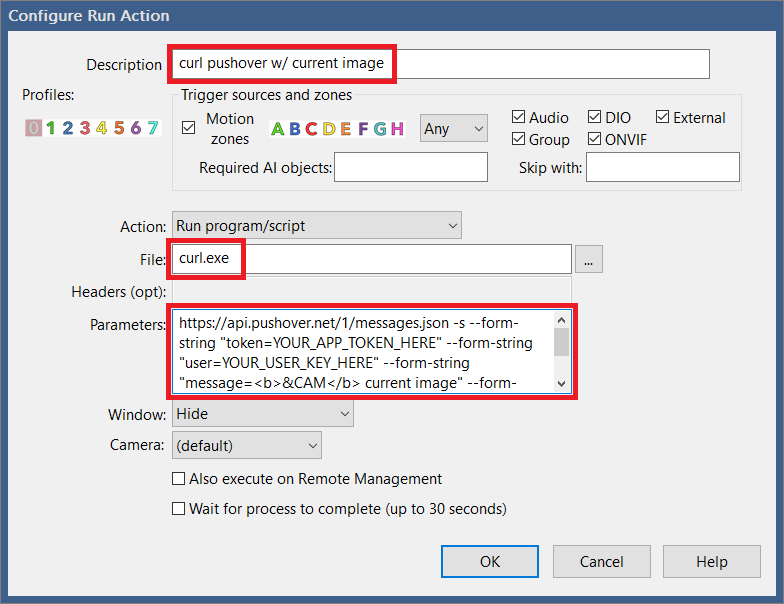Toggle motion zone A

pos(278,129)
